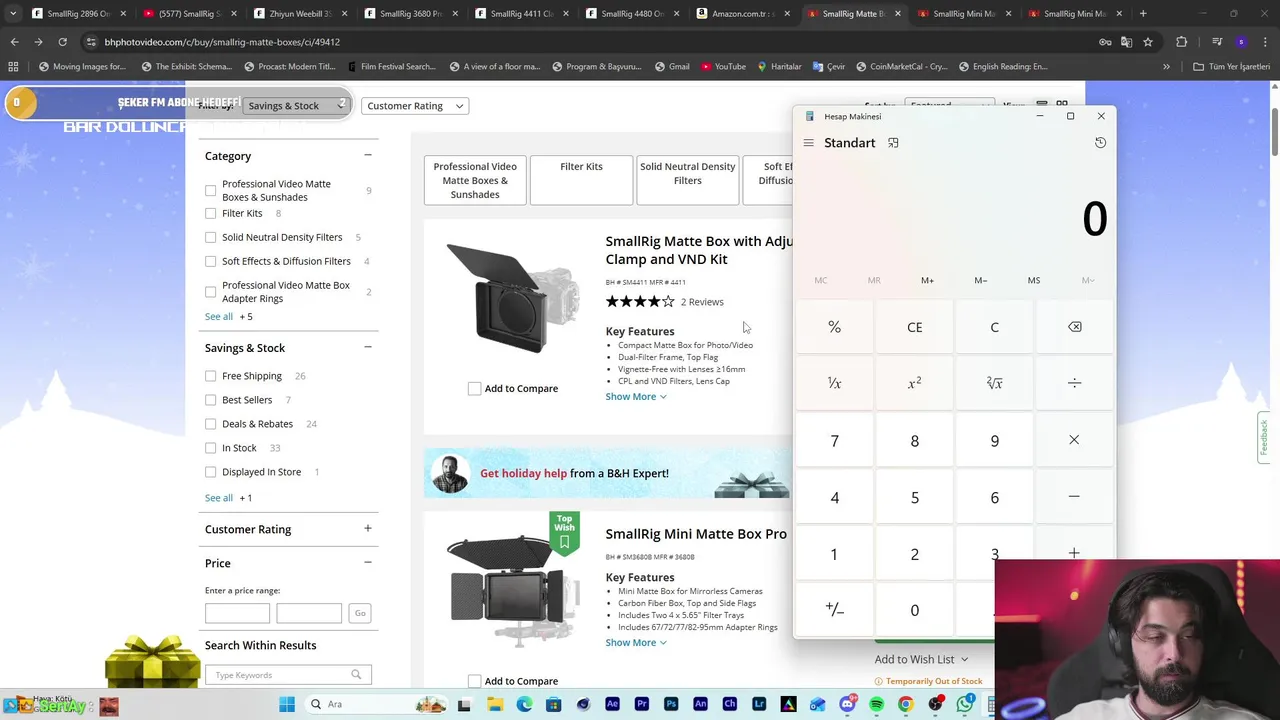Open Spotify from taskbar

[x=876, y=704]
